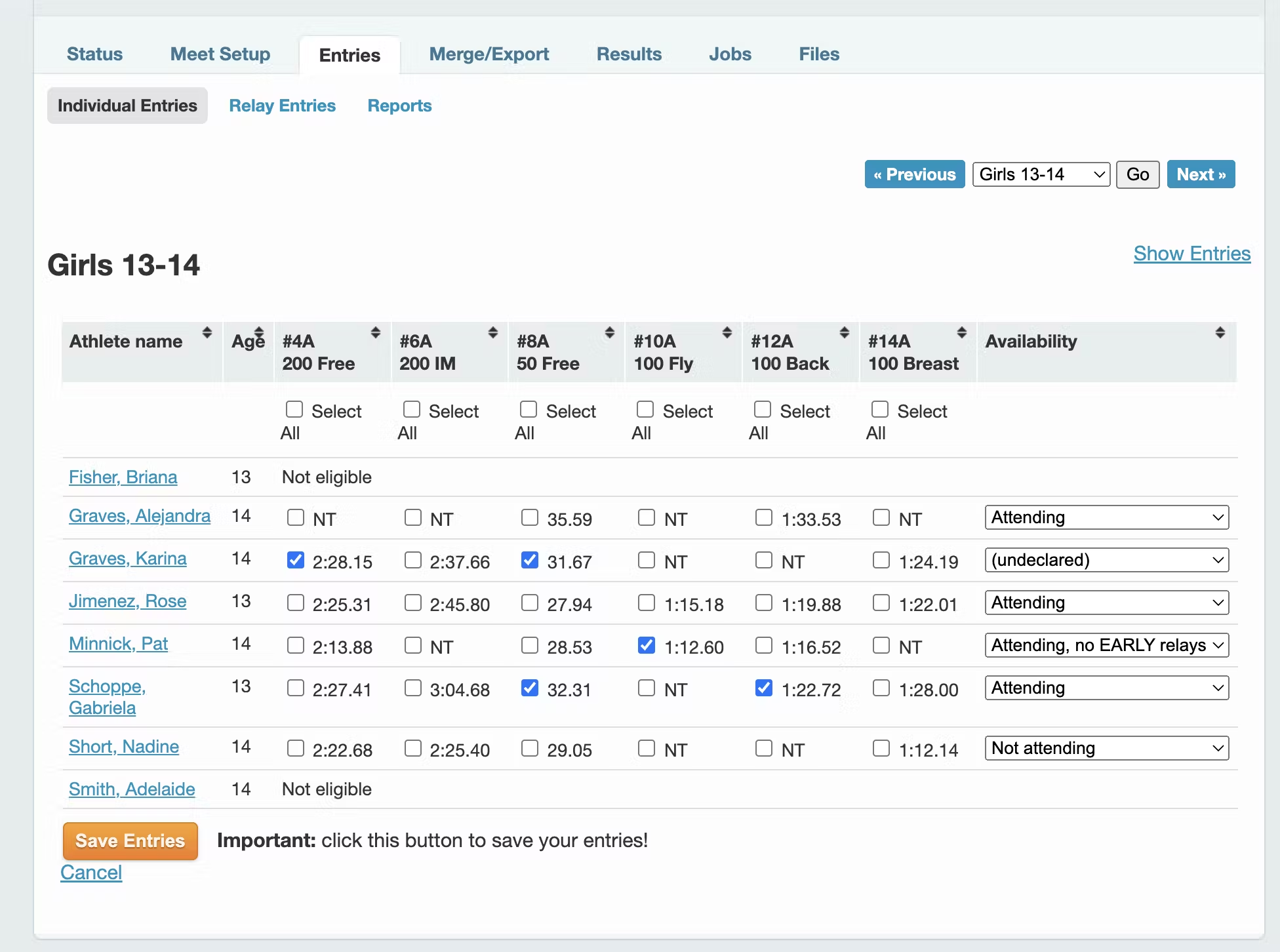Check Select All for 200 IM
The image size is (1280, 952).
[x=412, y=410]
